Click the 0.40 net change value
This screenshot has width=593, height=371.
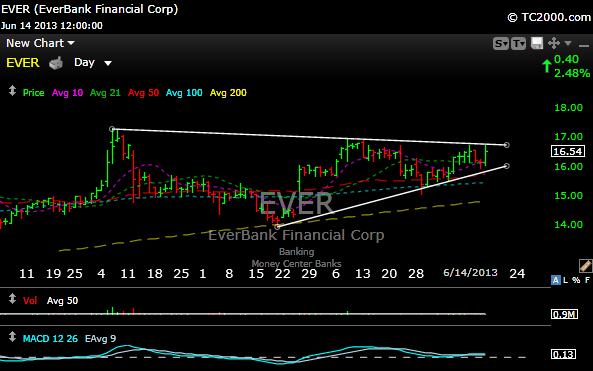[x=566, y=59]
